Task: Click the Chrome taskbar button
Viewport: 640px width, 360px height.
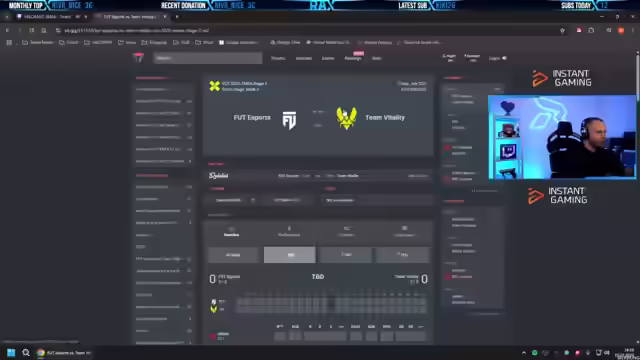Action: click(x=64, y=353)
